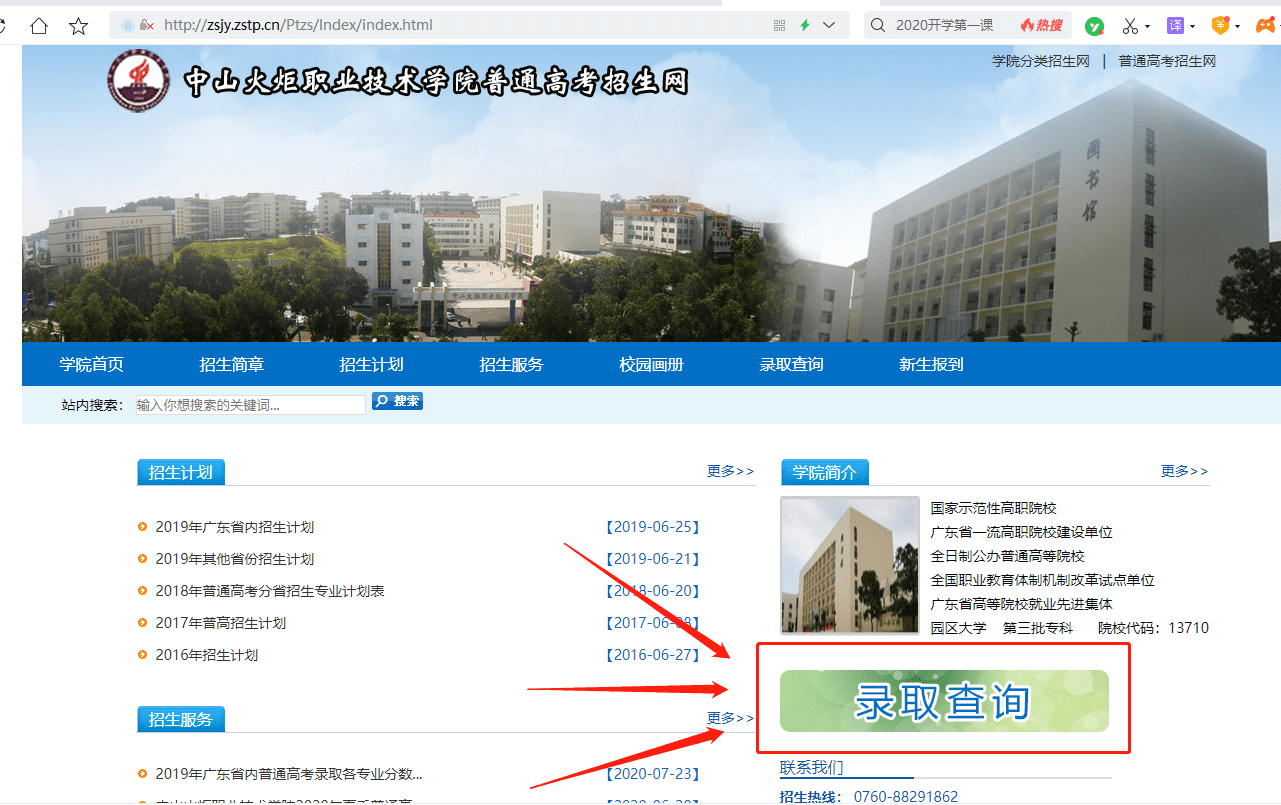Open 普通高考招生网 link at top right
Screen dimensions: 1281x805
(1167, 61)
